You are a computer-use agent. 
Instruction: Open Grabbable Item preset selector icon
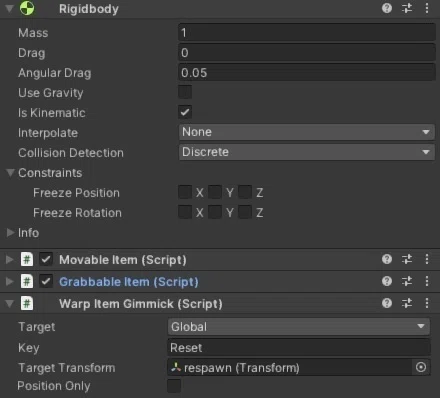coord(407,281)
